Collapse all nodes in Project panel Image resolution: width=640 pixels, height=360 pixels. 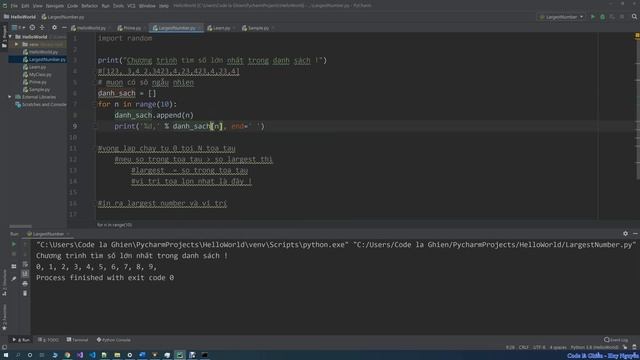click(x=42, y=28)
